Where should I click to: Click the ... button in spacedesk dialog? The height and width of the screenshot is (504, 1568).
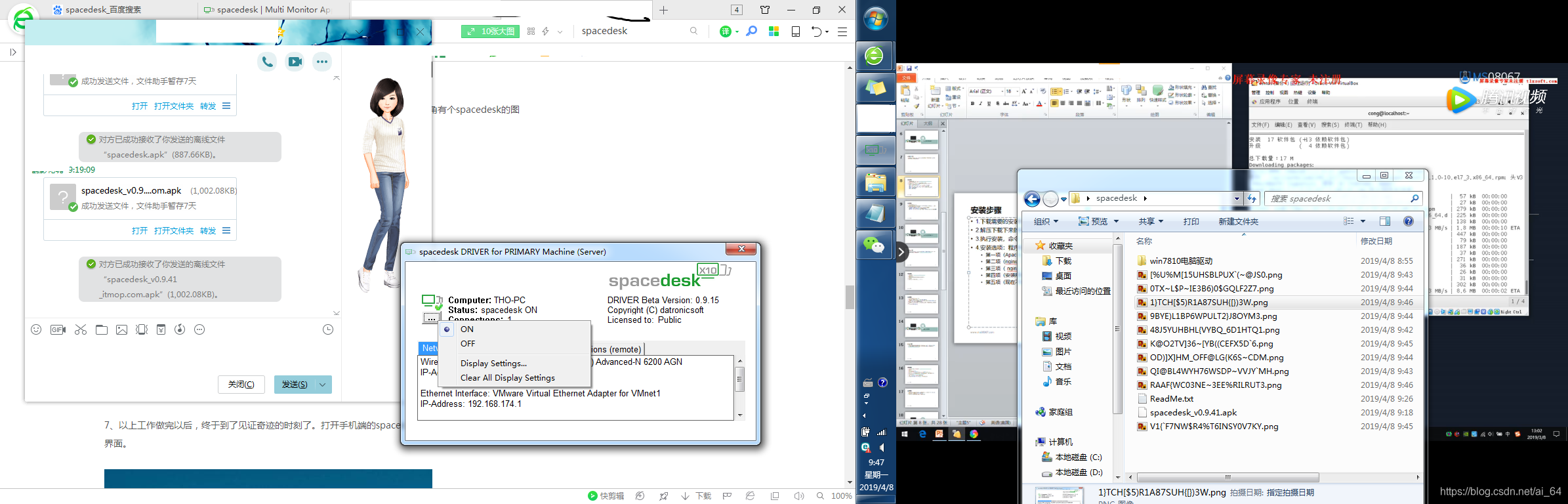point(430,318)
